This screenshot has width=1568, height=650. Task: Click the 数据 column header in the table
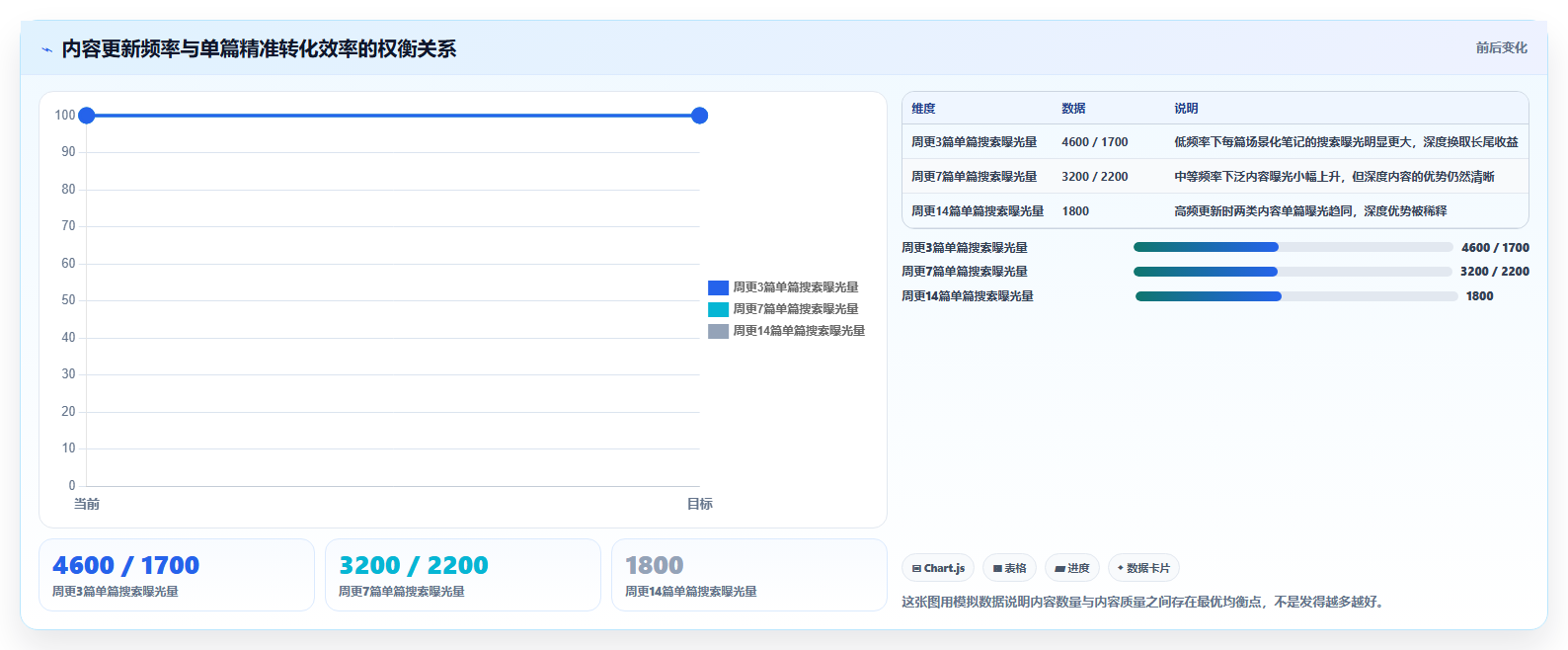pos(1073,109)
